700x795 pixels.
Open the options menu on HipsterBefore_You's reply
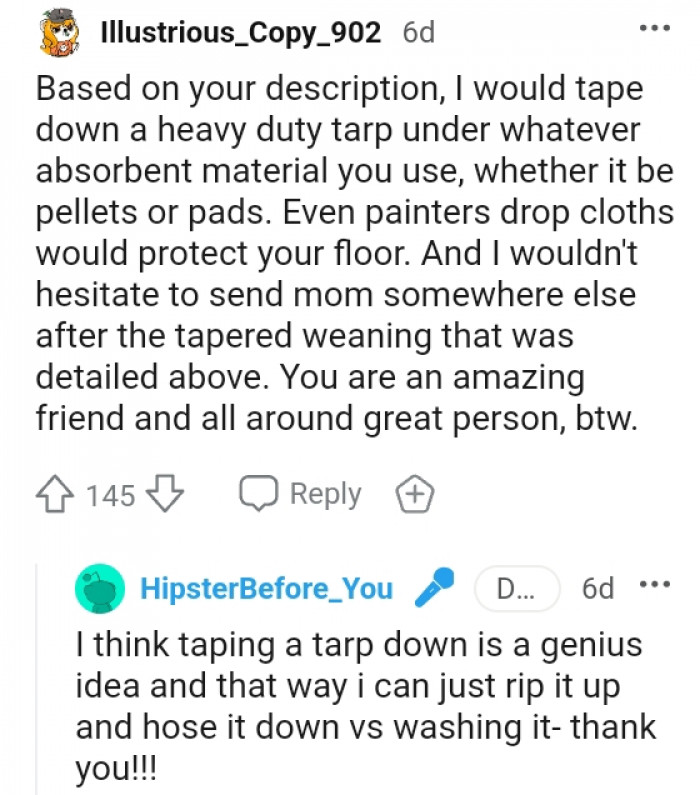coord(654,585)
